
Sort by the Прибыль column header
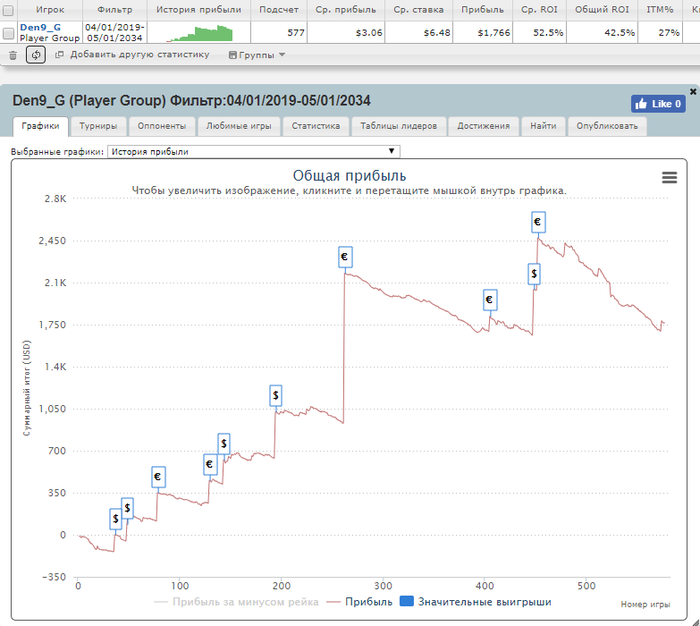coord(483,10)
